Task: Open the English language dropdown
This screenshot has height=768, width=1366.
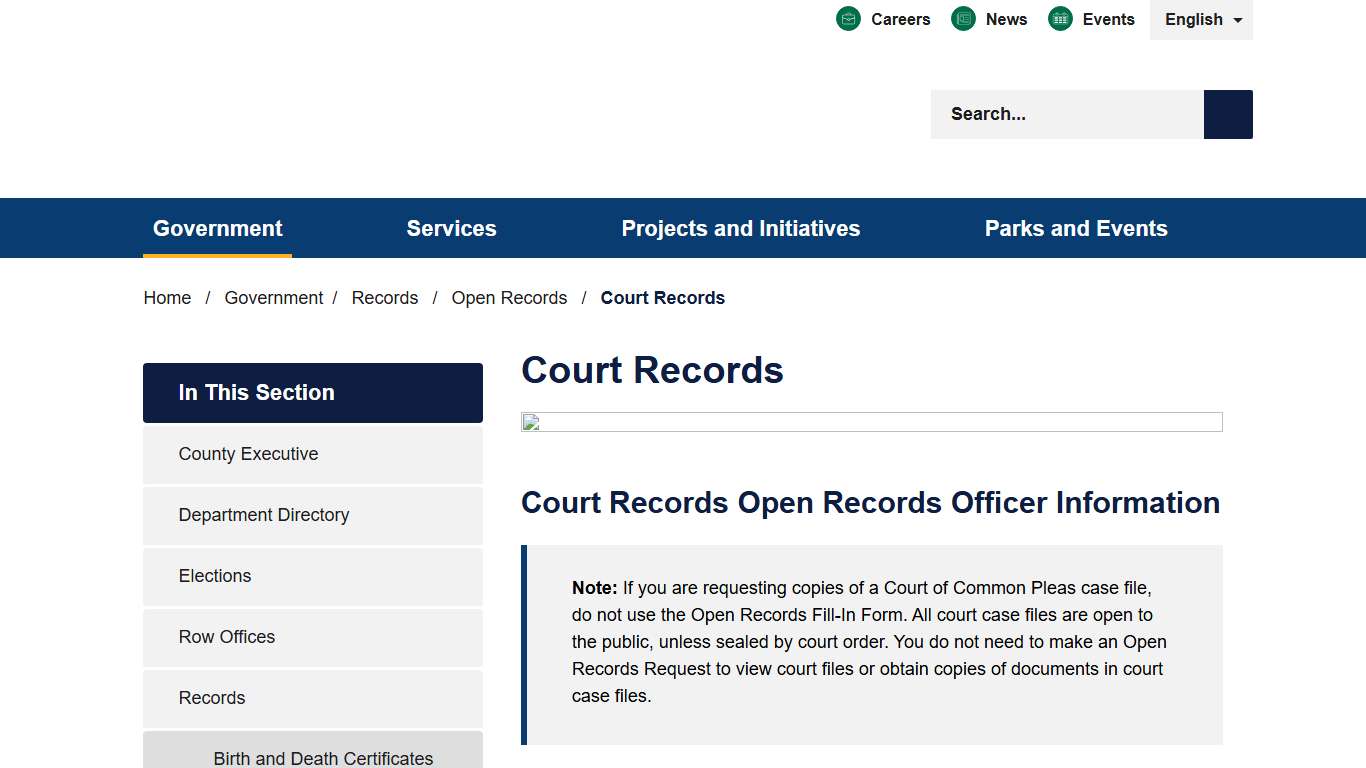Action: point(1196,19)
